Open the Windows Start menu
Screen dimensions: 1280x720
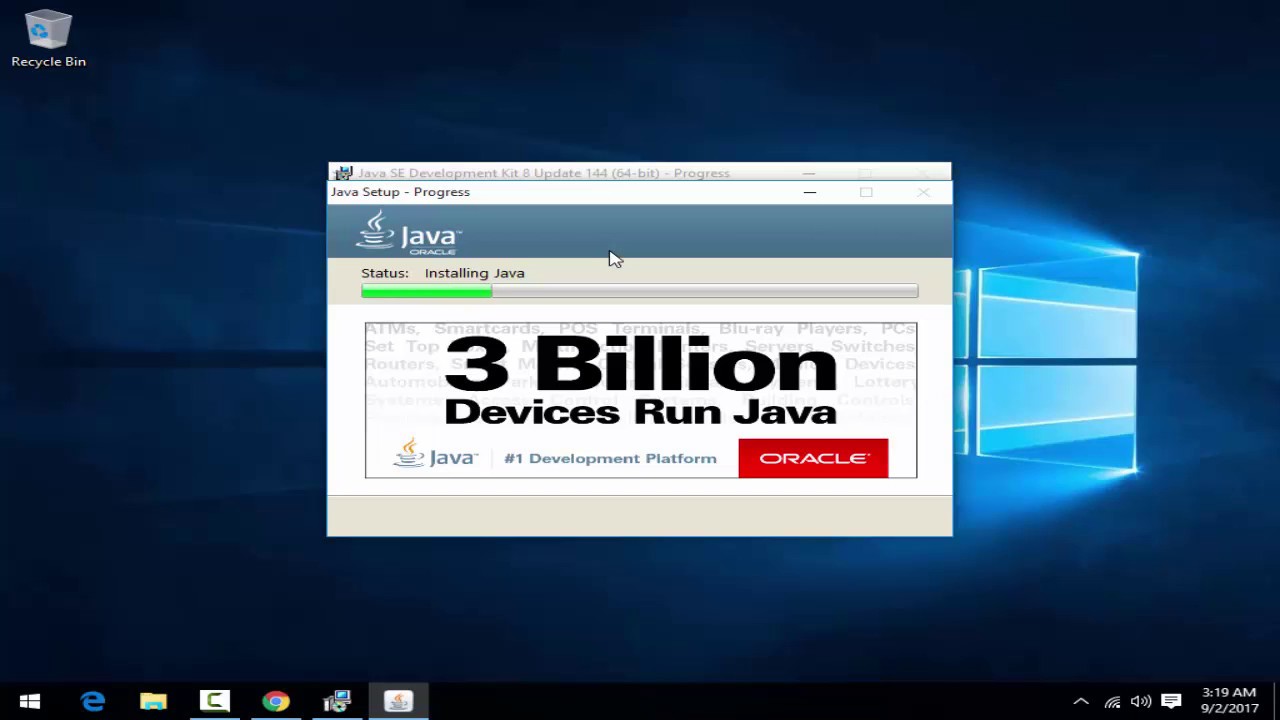(x=29, y=702)
